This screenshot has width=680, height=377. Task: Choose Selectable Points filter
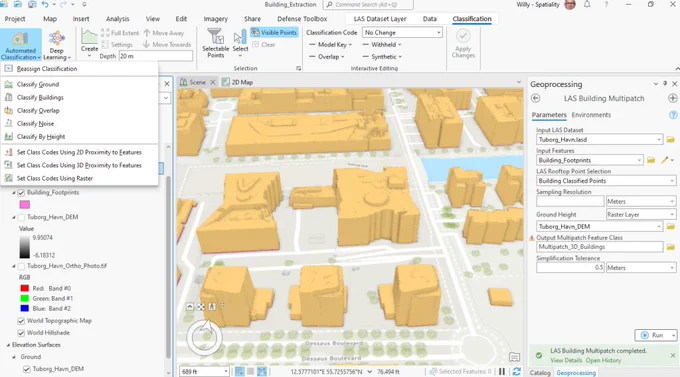(x=216, y=43)
